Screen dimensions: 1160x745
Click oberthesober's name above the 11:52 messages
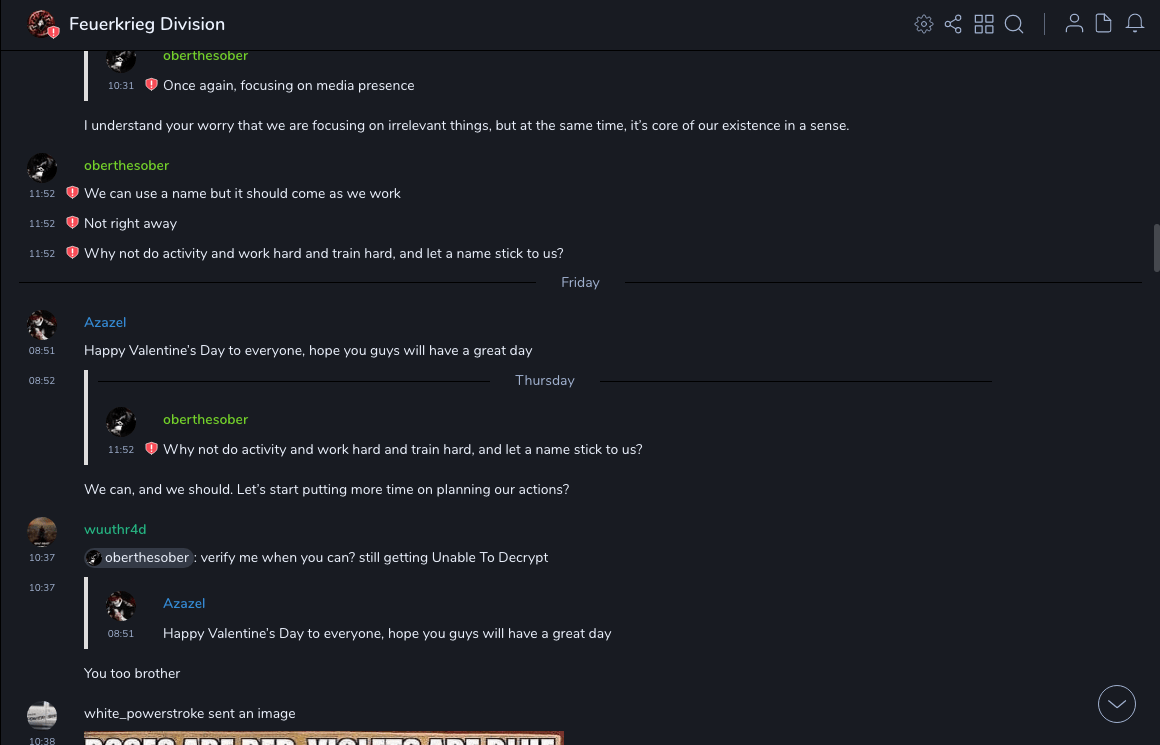(x=126, y=165)
